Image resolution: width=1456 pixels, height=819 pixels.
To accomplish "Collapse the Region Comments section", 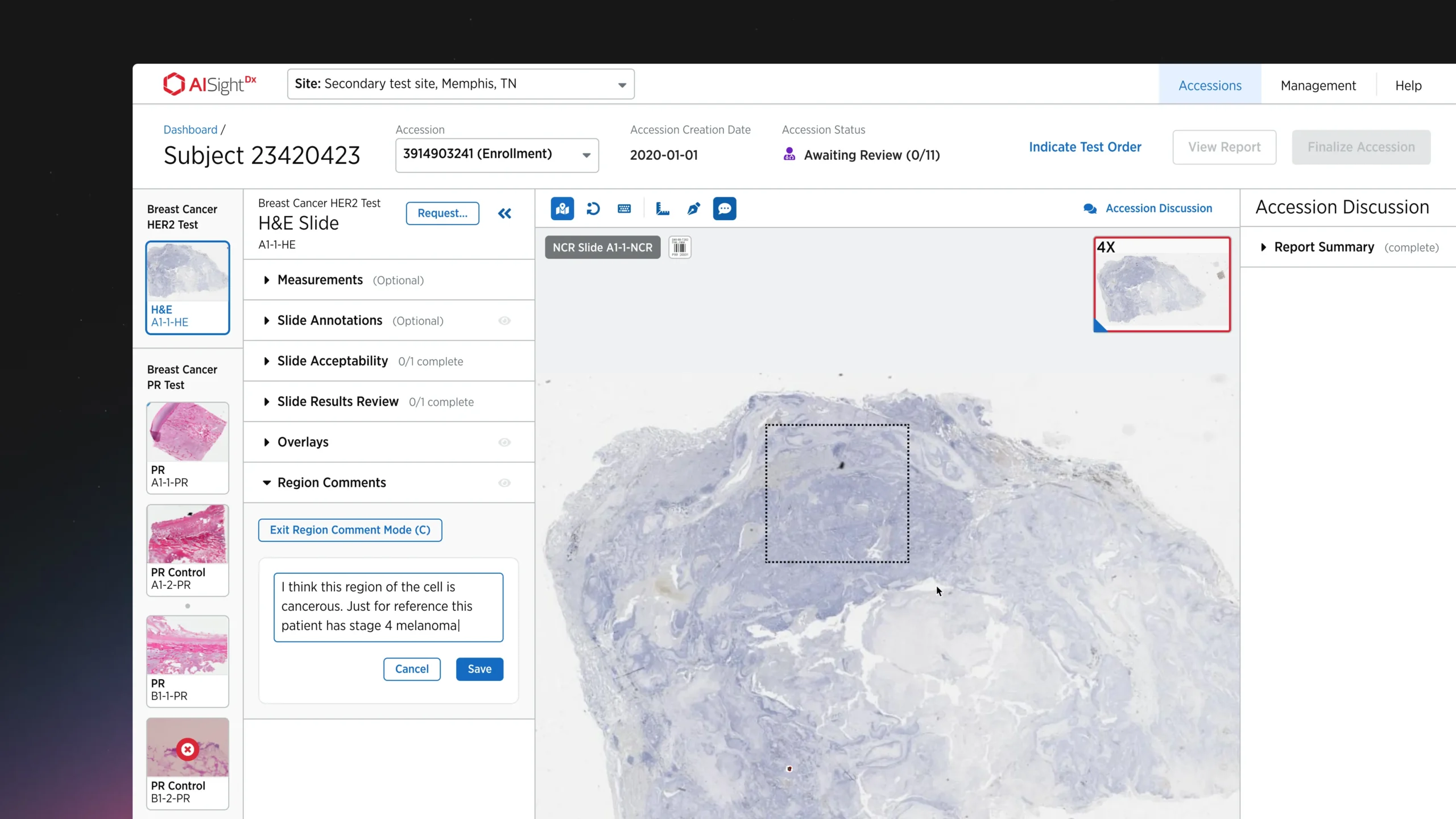I will [389, 483].
